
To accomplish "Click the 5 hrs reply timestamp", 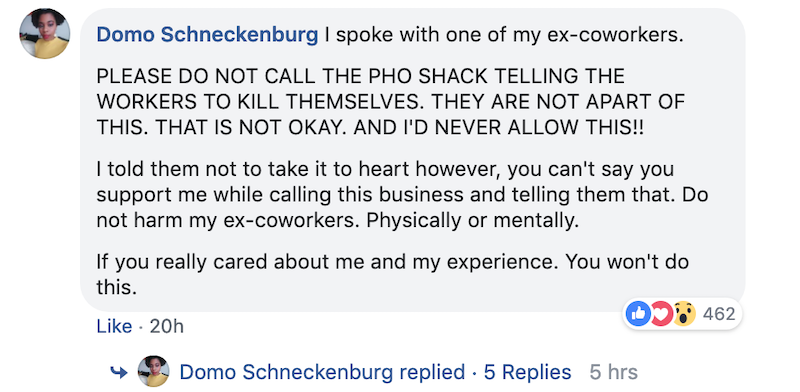I will coord(613,373).
